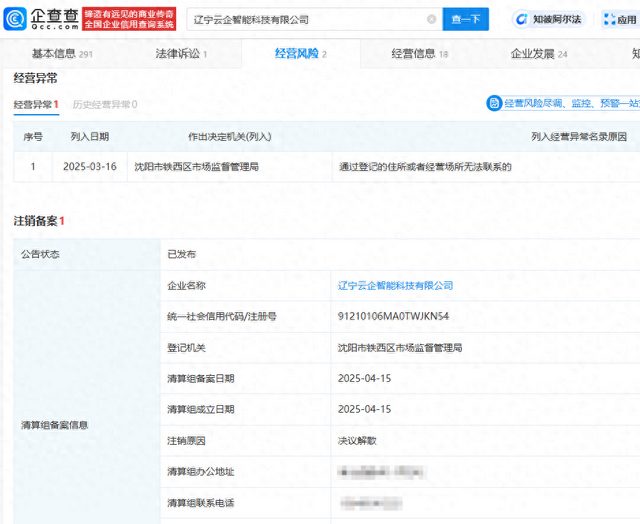Screen dimensions: 640x524
Task: Click the 作出决定机关(列入) column header
Action: (x=230, y=136)
